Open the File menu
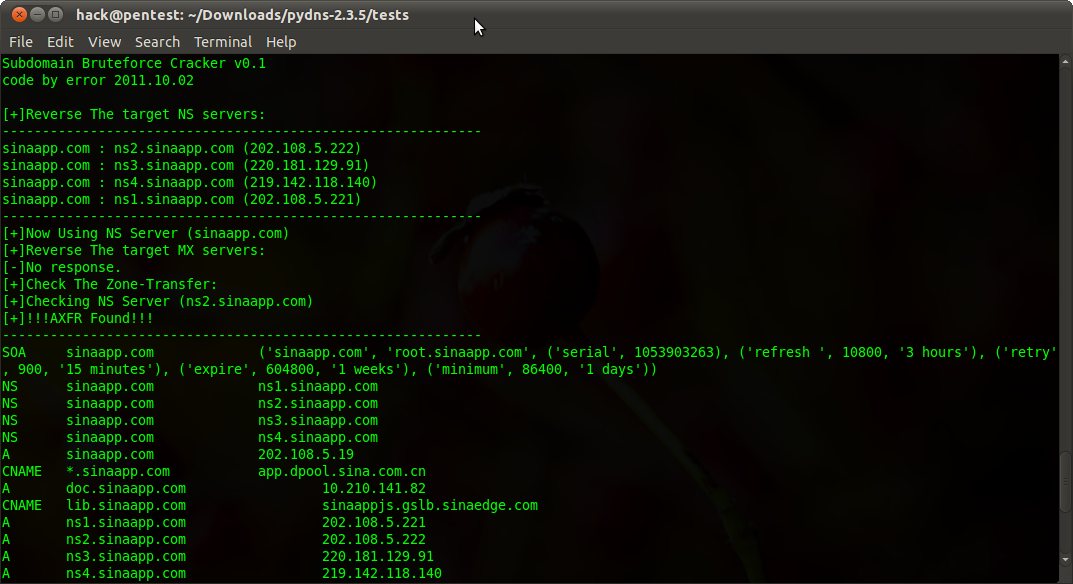This screenshot has width=1073, height=584. tap(21, 42)
